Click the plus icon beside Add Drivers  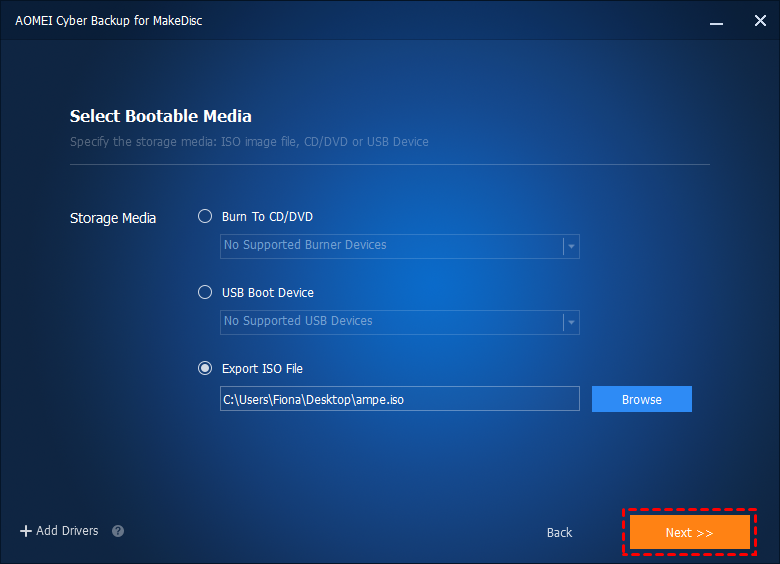[25, 531]
